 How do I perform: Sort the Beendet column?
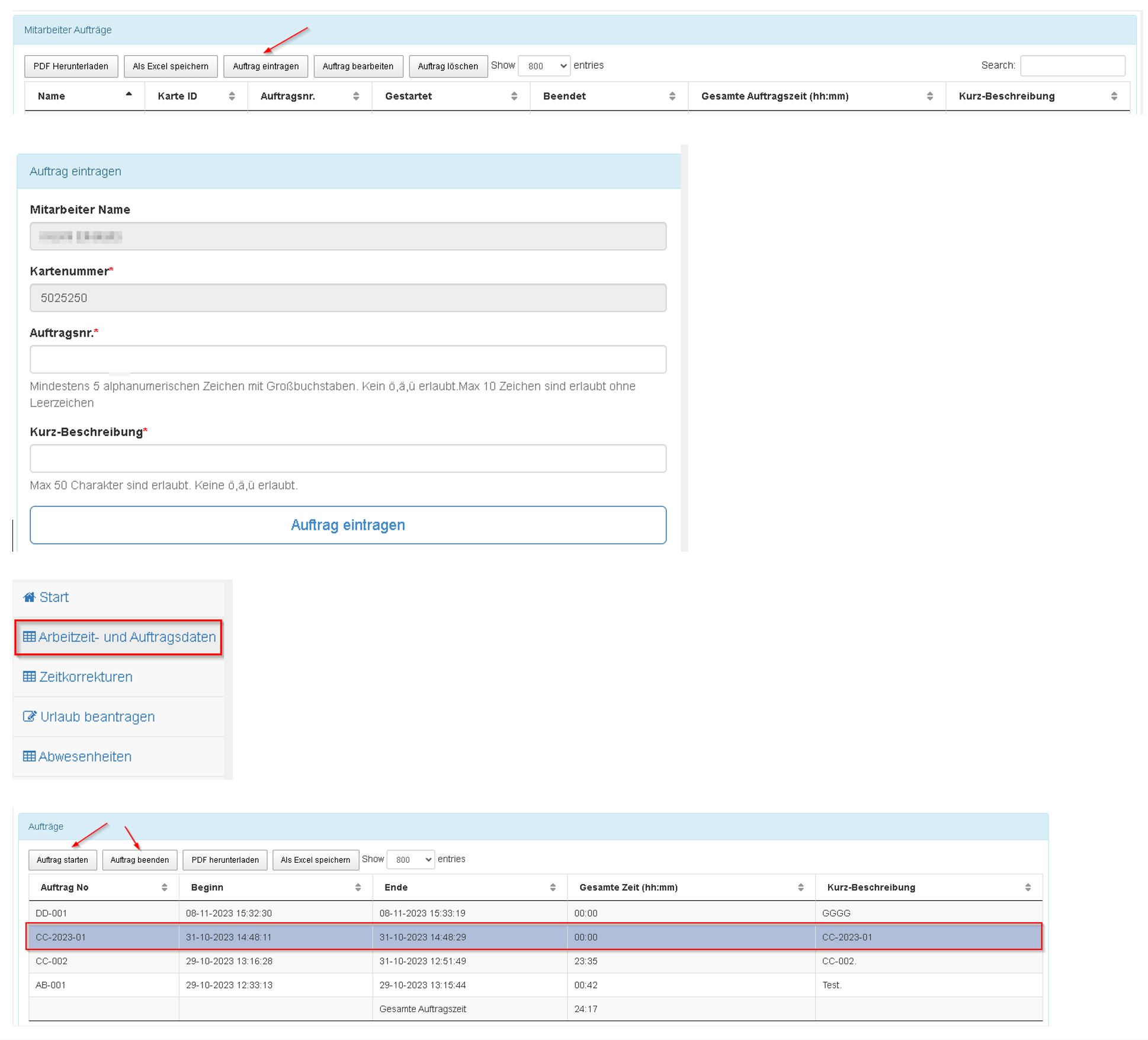[x=672, y=96]
